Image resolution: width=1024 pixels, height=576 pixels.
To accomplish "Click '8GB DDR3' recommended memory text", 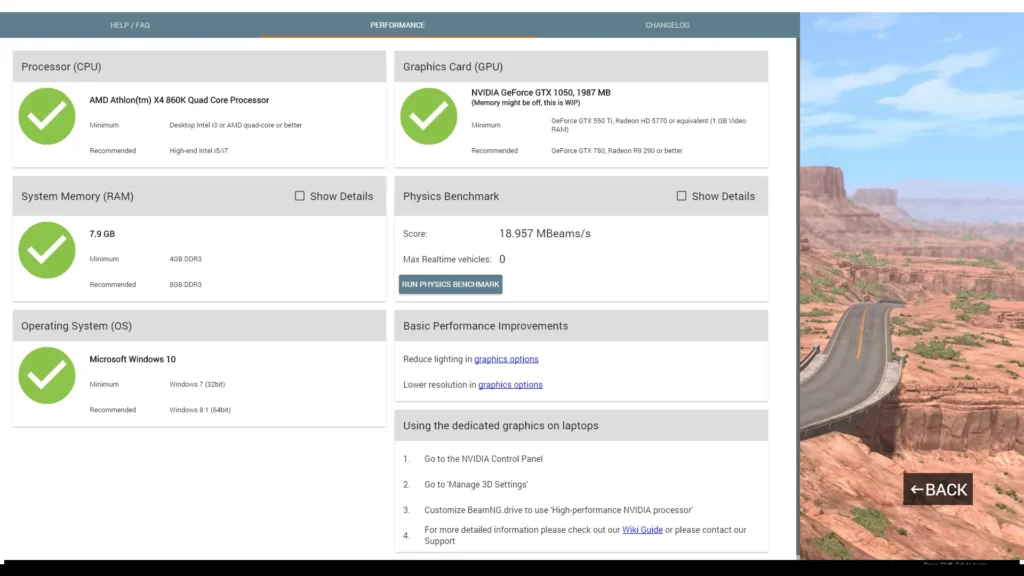I will click(x=185, y=285).
